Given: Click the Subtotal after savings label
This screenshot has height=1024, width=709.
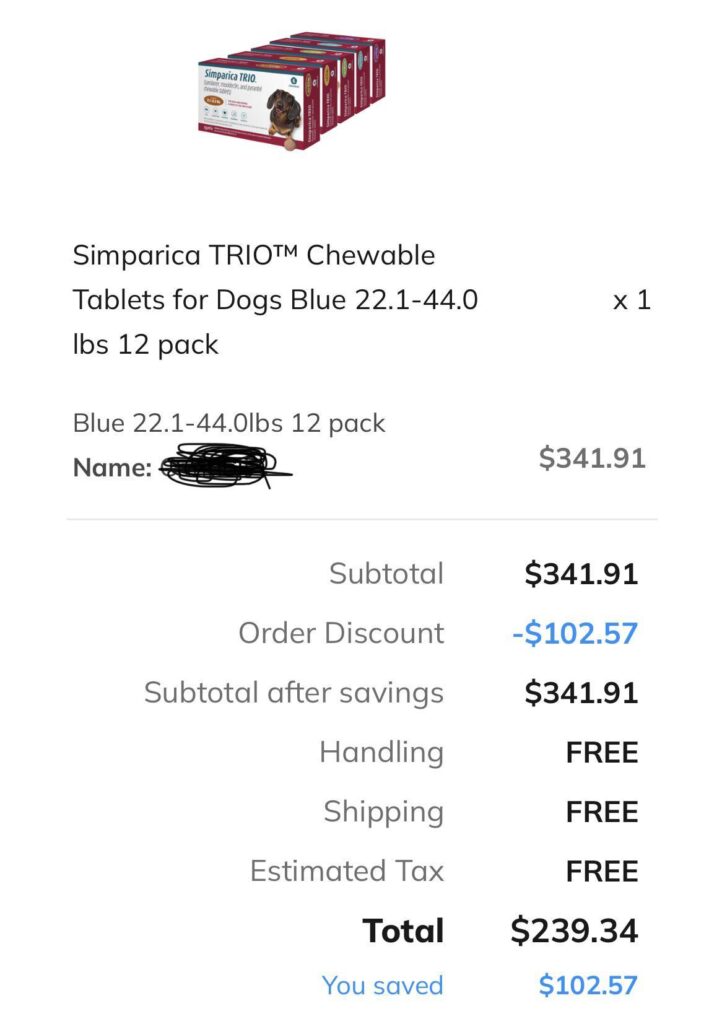Looking at the screenshot, I should pos(294,693).
